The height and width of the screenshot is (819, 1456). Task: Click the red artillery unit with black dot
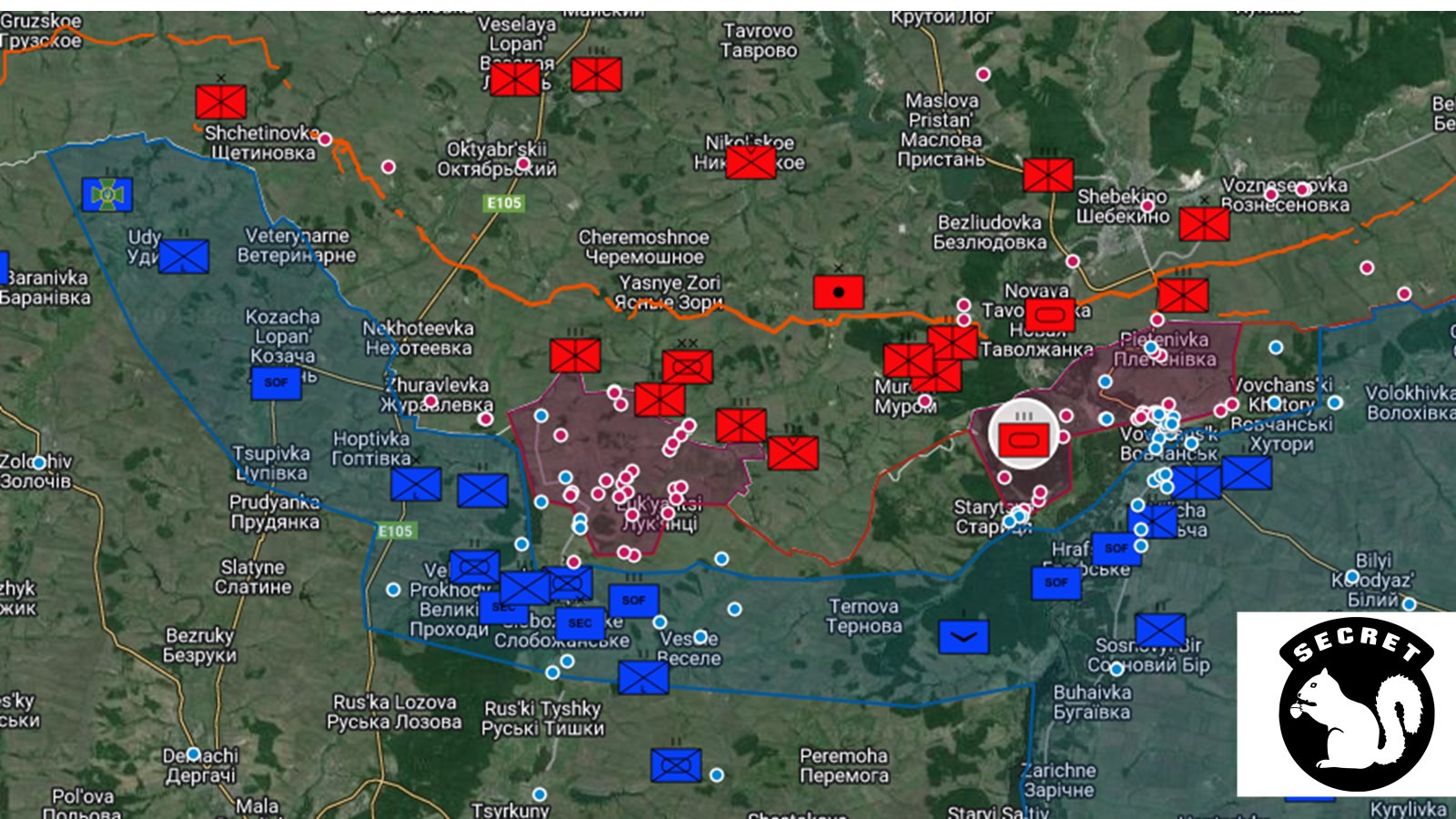pos(839,292)
